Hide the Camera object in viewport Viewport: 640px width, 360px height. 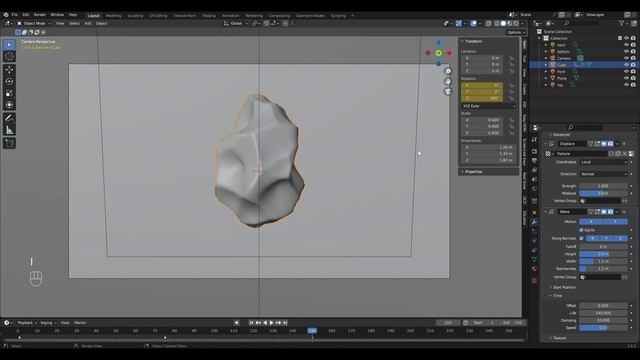click(x=627, y=58)
